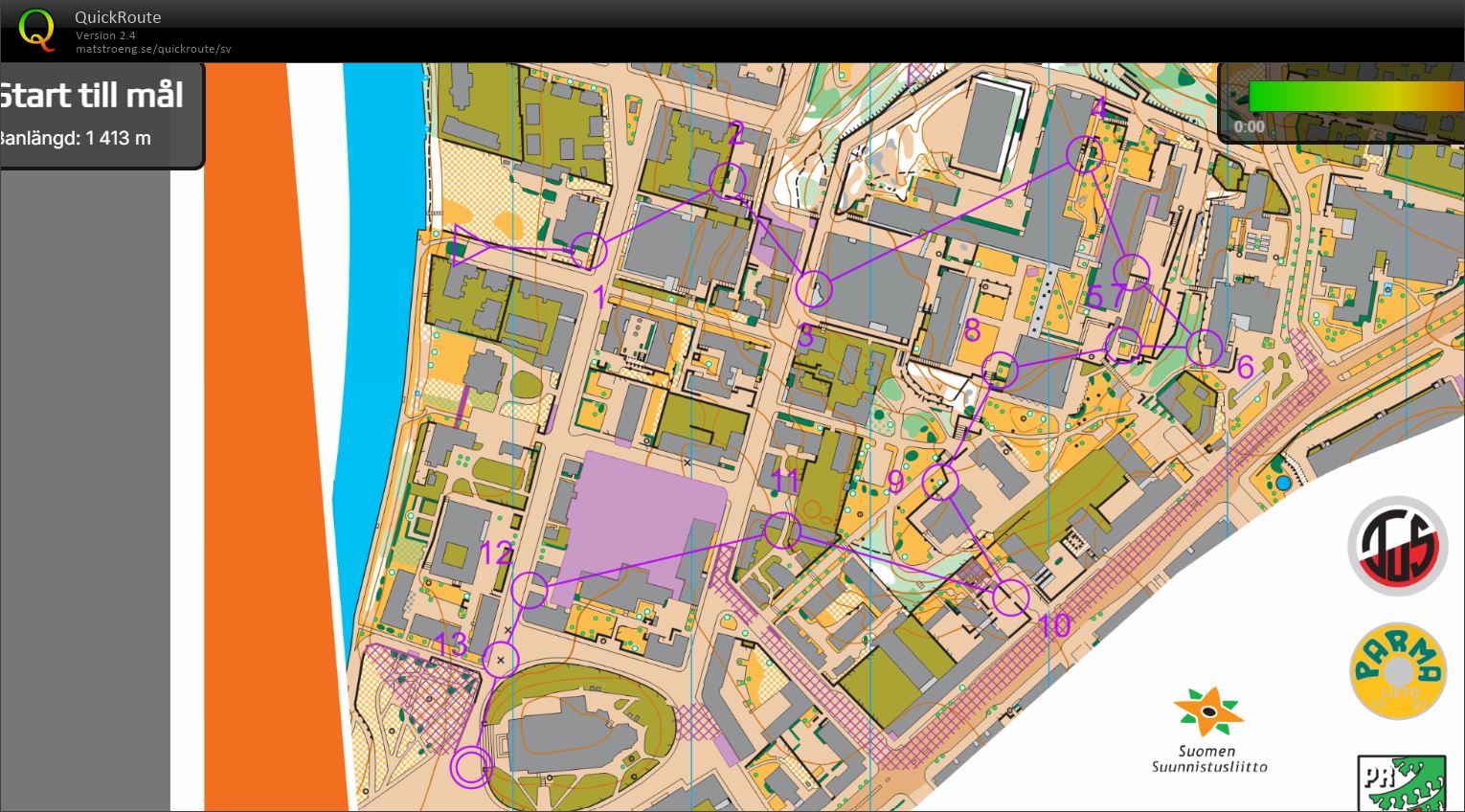This screenshot has height=812, width=1465.
Task: Click the QuickRoute title text
Action: [118, 17]
